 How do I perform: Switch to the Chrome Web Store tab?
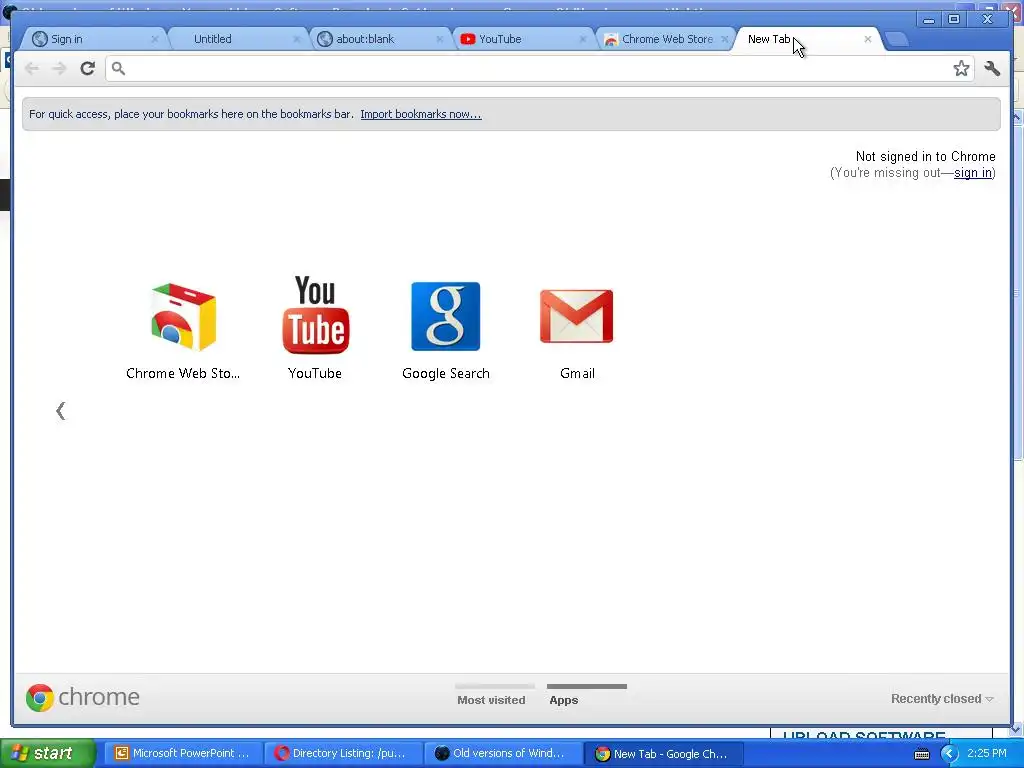tap(664, 39)
